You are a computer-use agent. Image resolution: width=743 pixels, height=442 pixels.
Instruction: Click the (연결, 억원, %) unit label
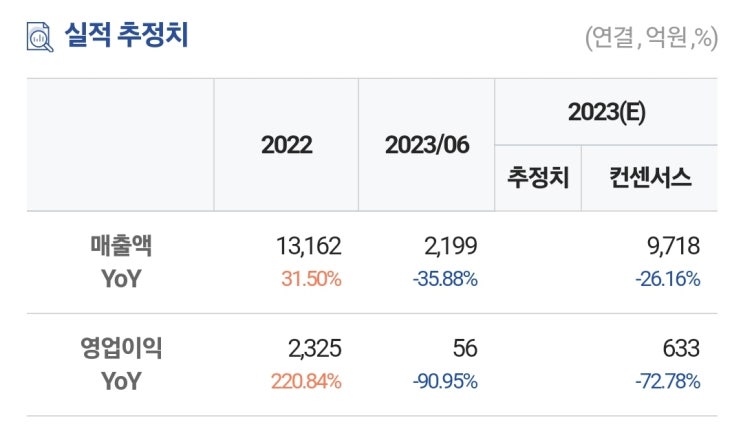tap(651, 37)
